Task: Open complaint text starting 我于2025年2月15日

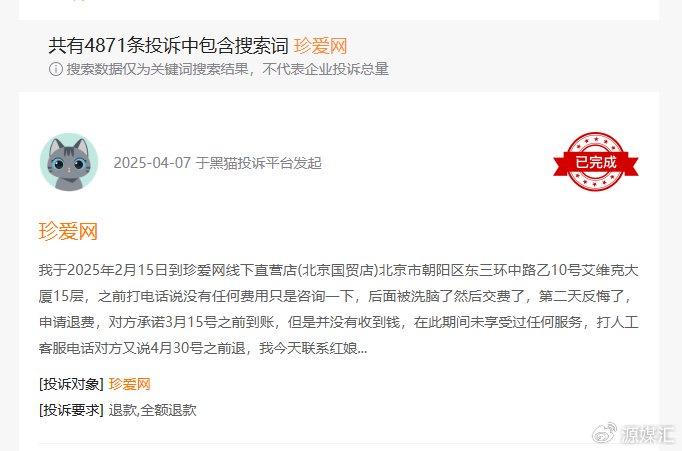Action: (338, 309)
